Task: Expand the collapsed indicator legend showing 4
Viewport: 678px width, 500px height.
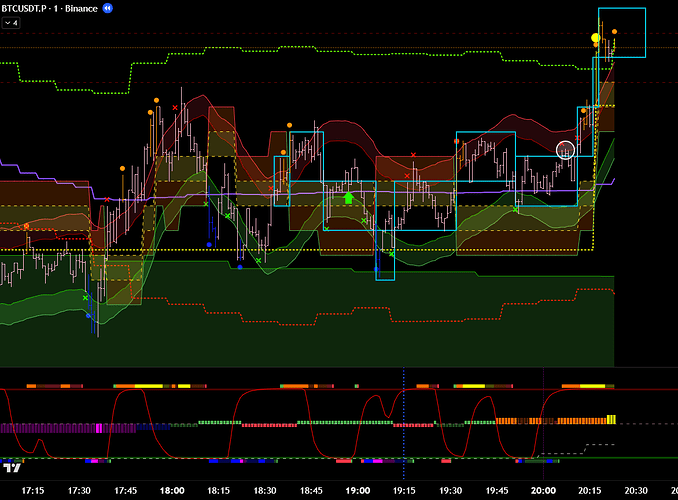Action: pyautogui.click(x=11, y=23)
